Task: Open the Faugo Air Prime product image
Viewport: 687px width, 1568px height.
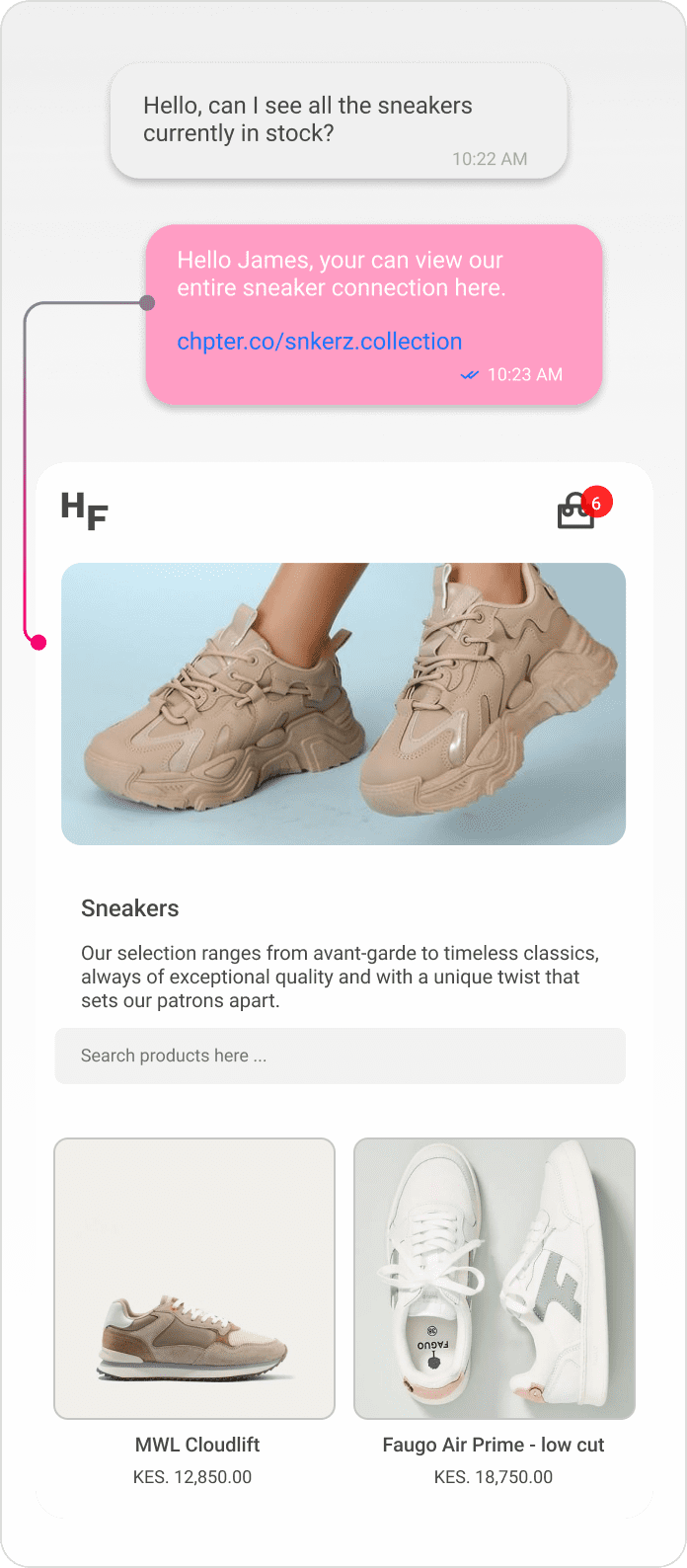Action: click(x=495, y=1279)
